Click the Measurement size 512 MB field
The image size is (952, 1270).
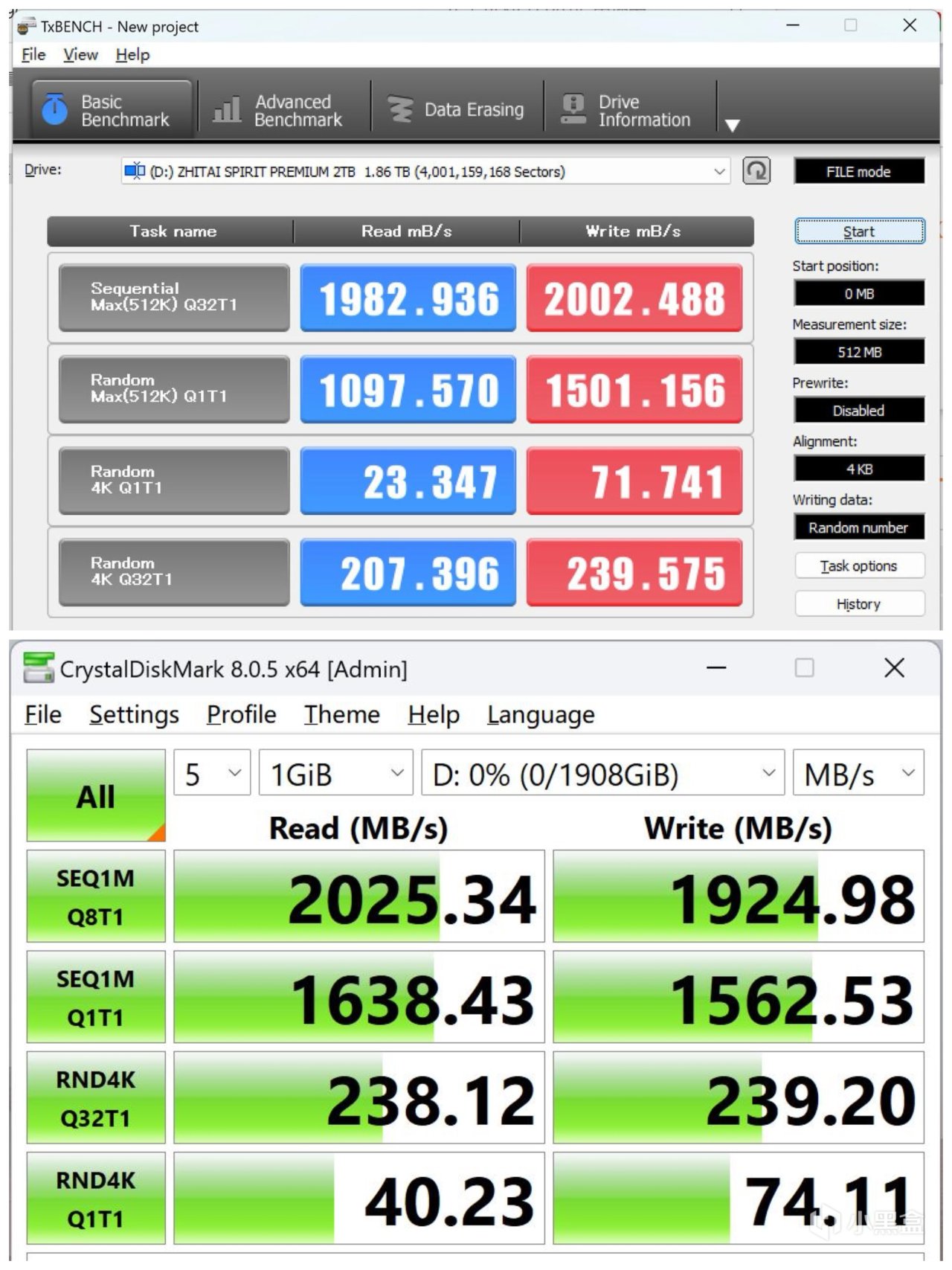[859, 352]
